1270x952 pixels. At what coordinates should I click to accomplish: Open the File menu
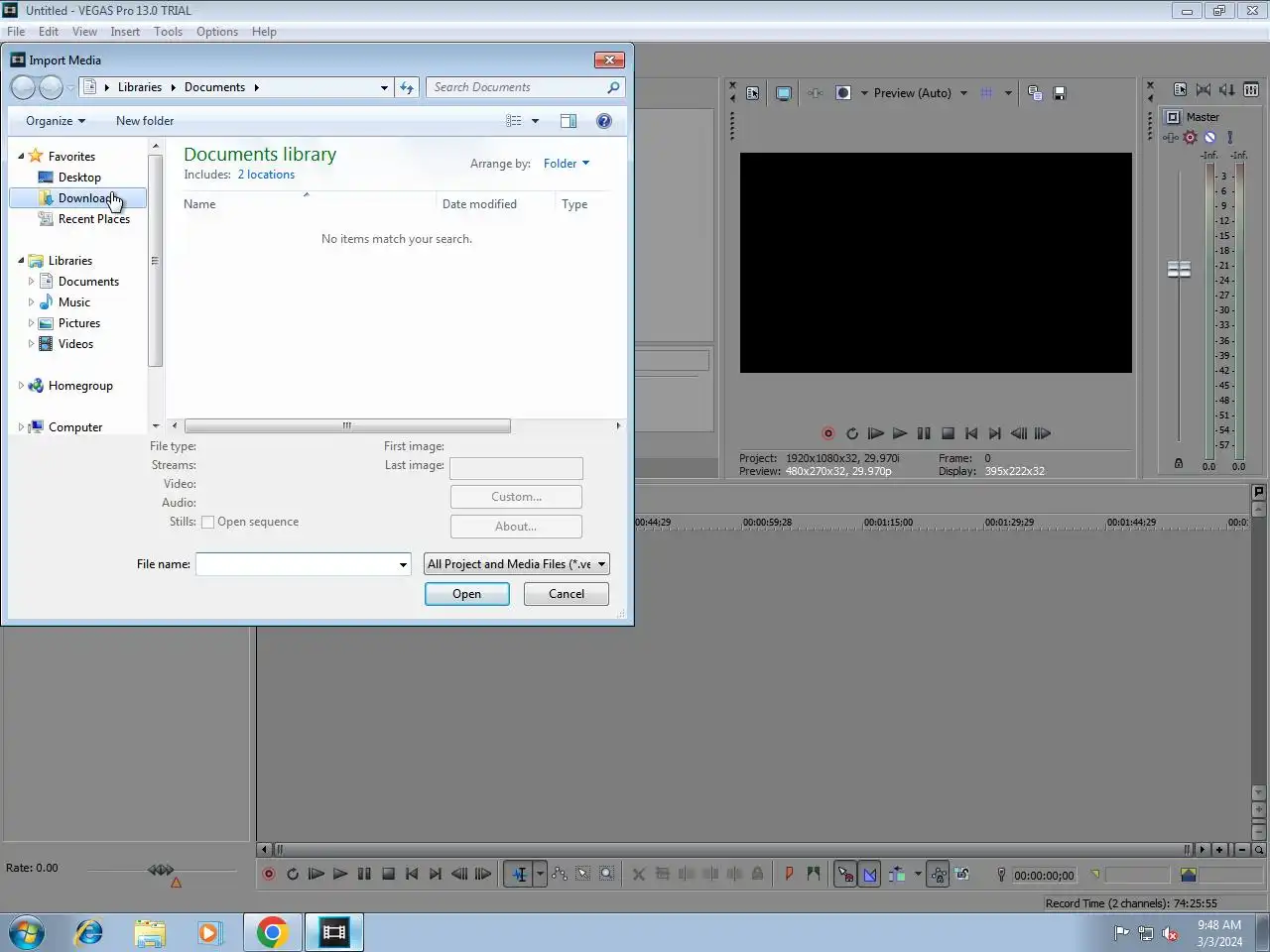(16, 32)
